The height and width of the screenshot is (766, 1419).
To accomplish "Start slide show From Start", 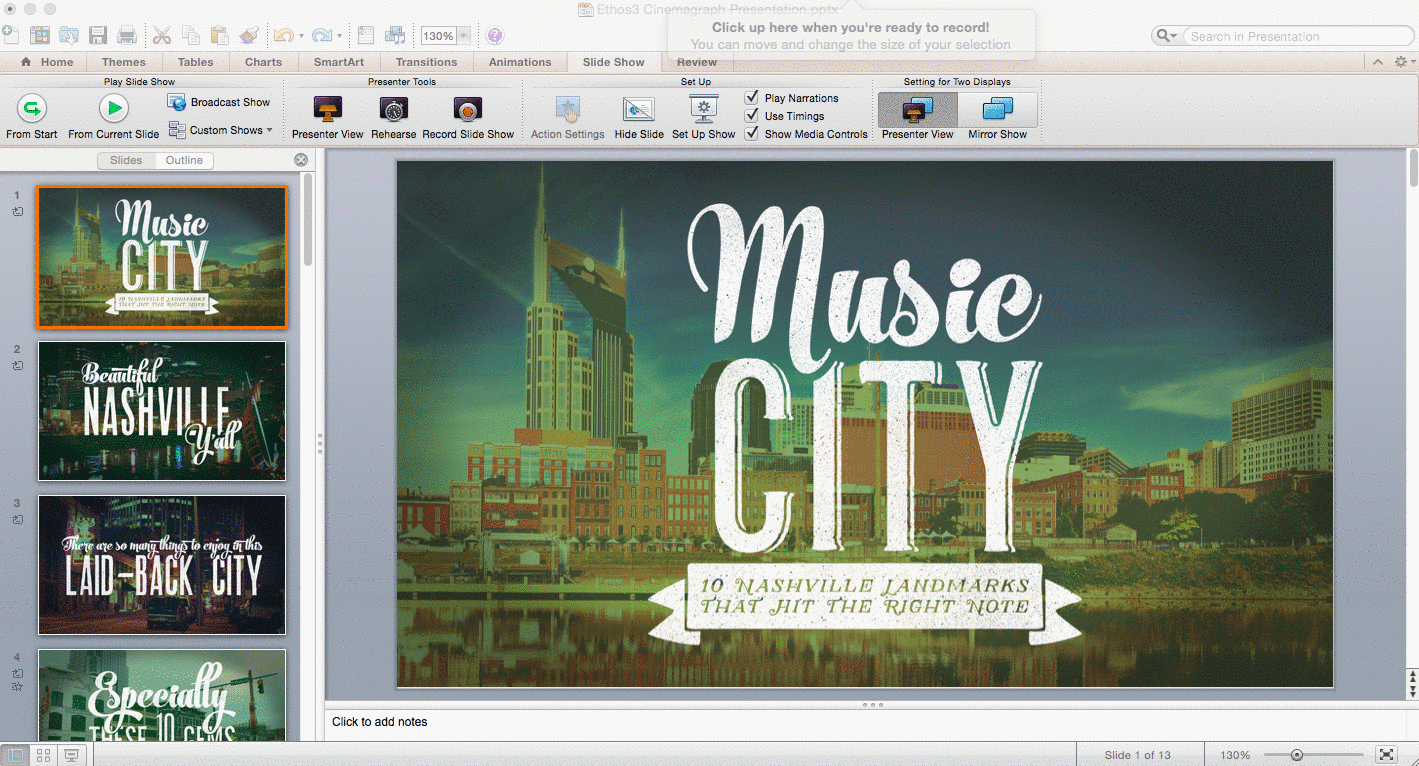I will pyautogui.click(x=32, y=116).
